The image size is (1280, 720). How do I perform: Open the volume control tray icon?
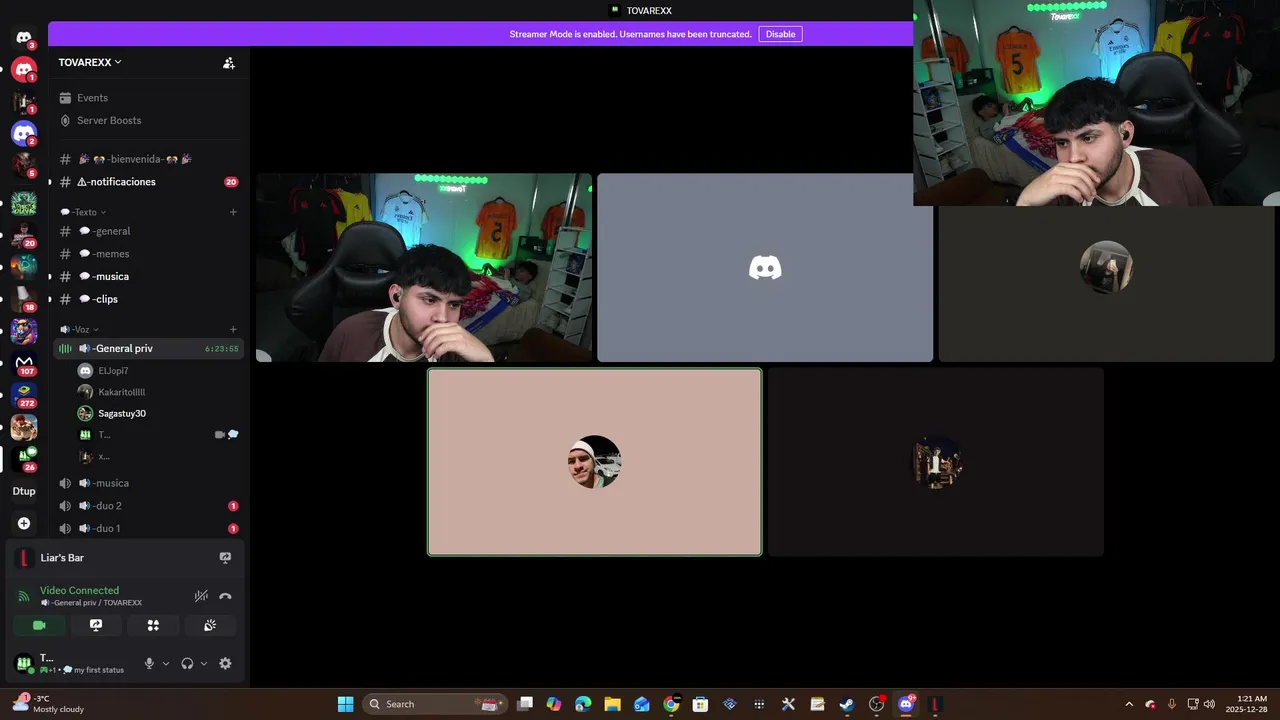1210,704
